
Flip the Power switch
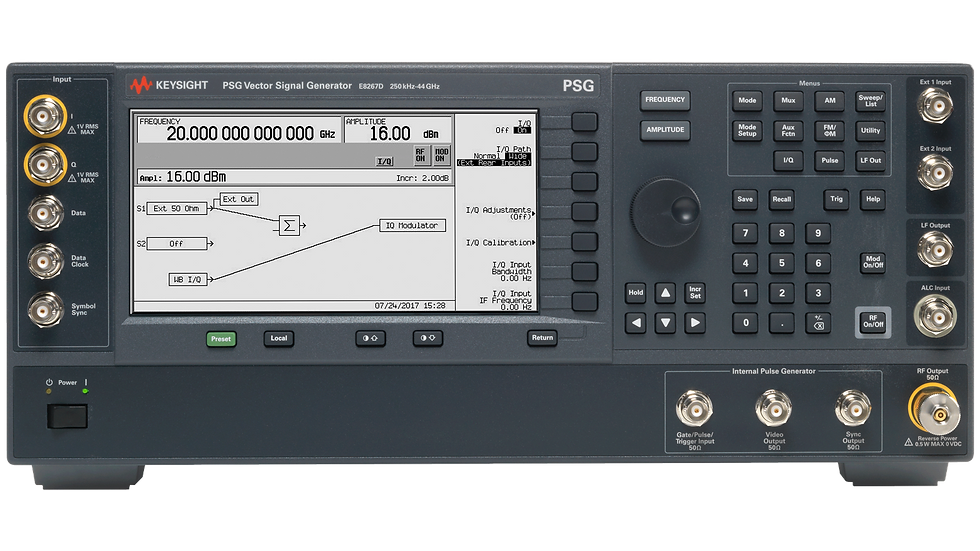68,416
